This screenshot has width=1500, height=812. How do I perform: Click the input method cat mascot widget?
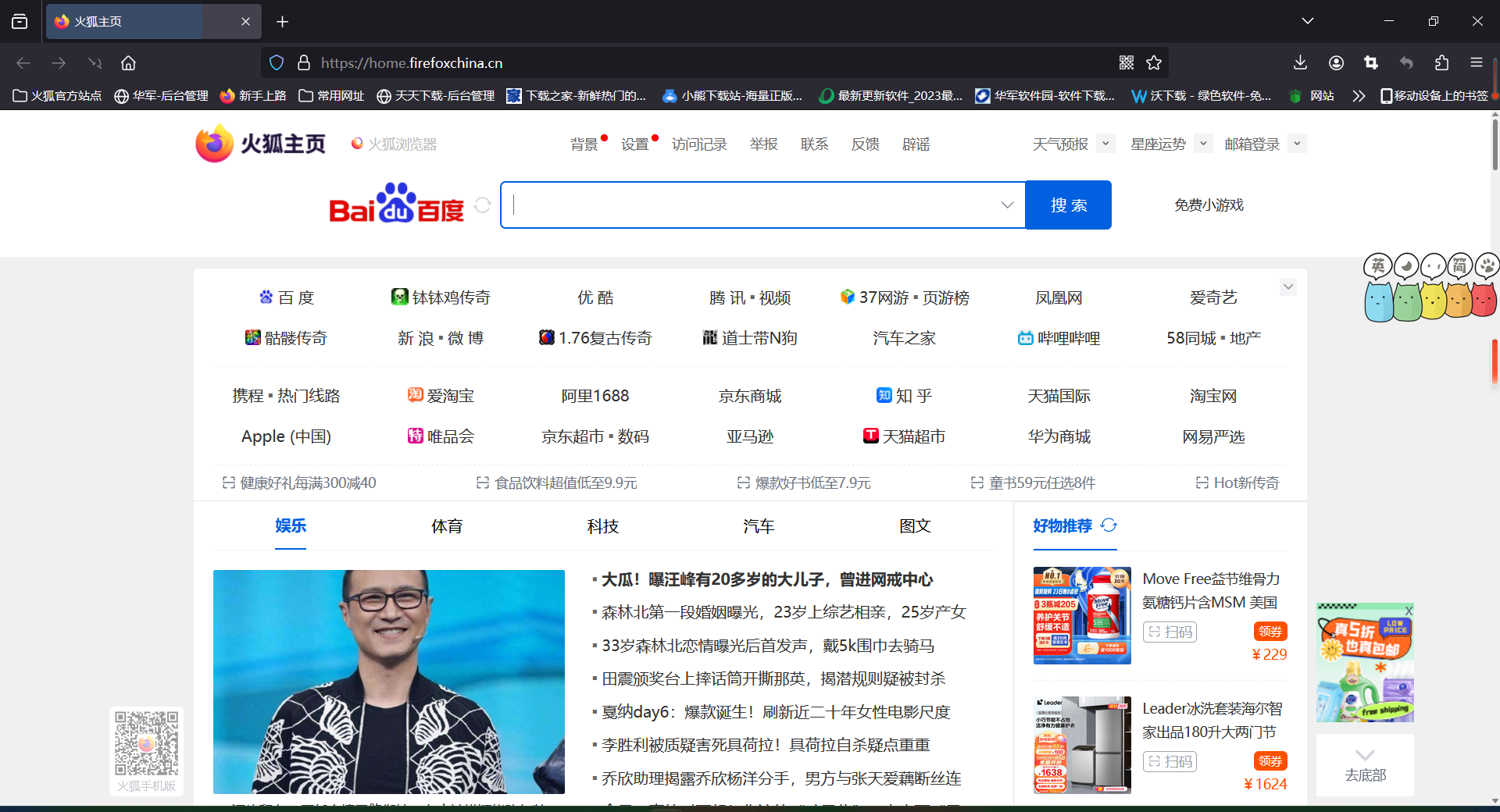[1430, 287]
